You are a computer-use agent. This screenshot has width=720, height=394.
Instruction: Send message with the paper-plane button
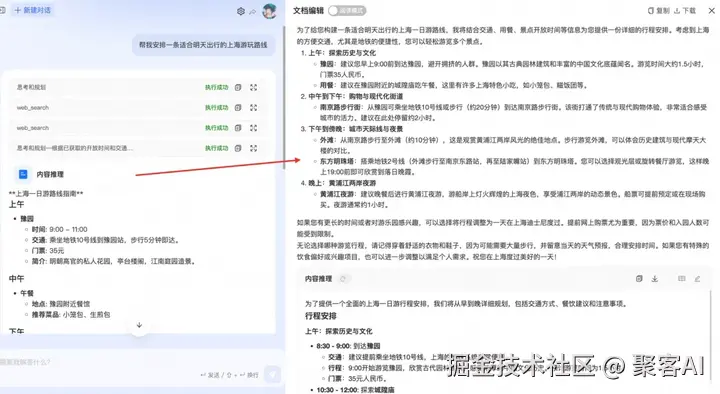coord(272,375)
